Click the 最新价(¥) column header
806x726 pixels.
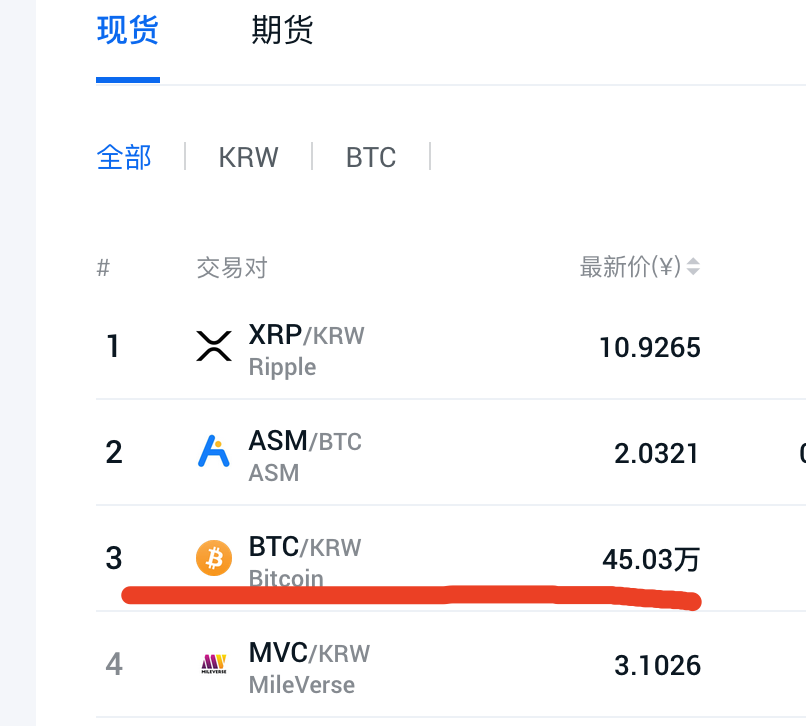tap(630, 266)
